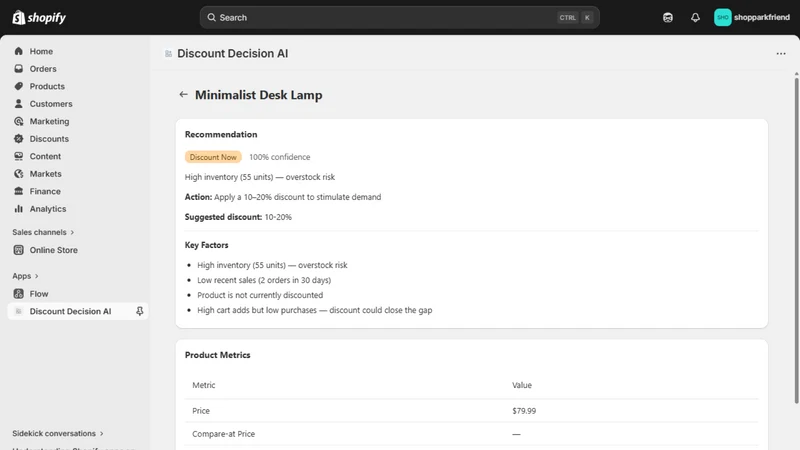Viewport: 800px width, 450px height.
Task: Click the page vertical scrollbar
Action: click(796, 240)
